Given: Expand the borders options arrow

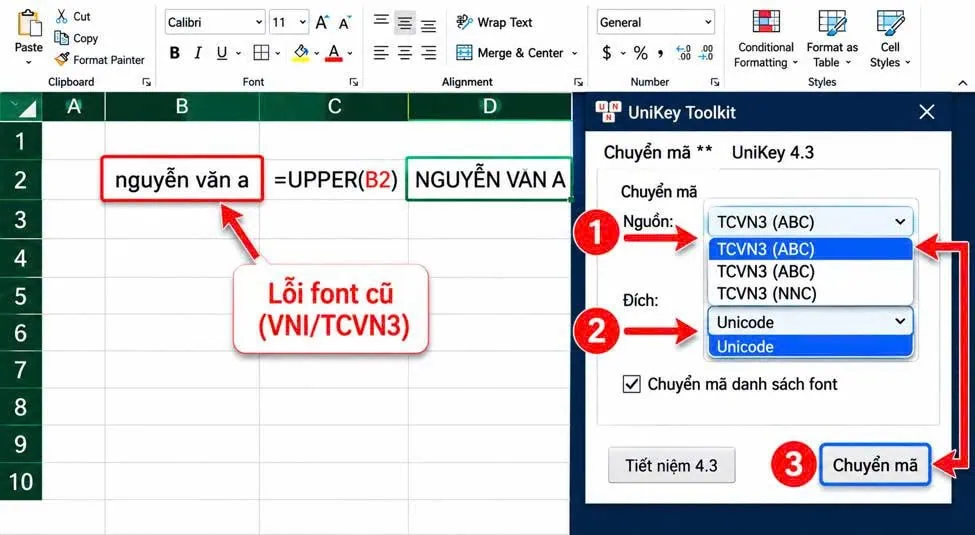Looking at the screenshot, I should (277, 54).
